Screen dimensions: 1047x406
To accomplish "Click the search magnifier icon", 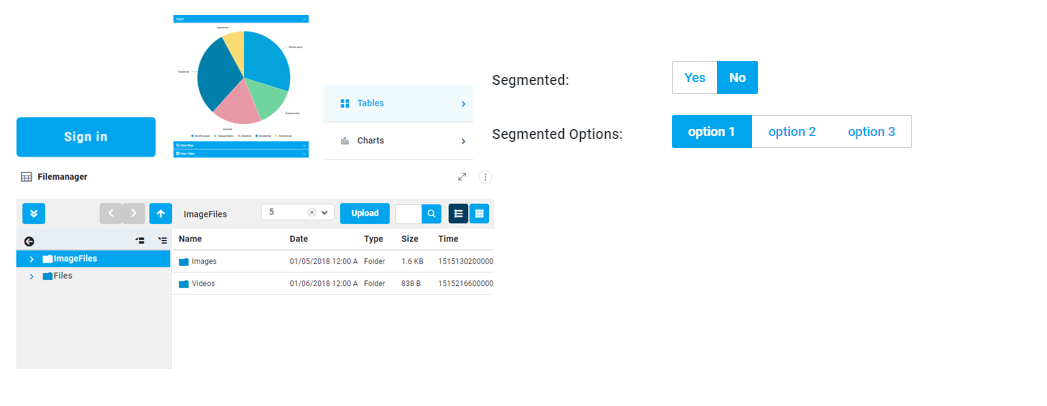I will [x=431, y=213].
